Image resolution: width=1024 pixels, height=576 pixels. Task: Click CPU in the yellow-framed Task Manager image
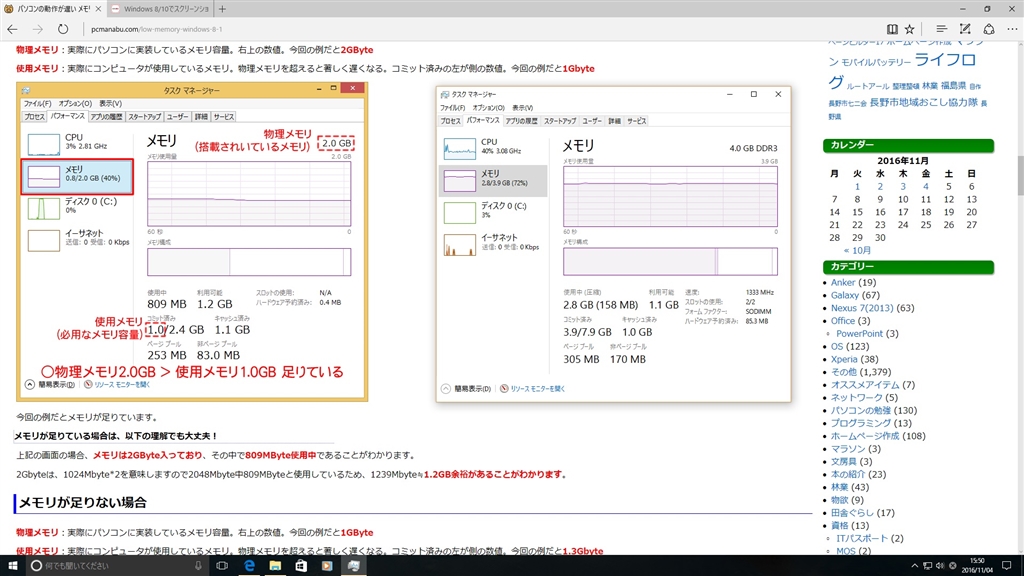(77, 142)
